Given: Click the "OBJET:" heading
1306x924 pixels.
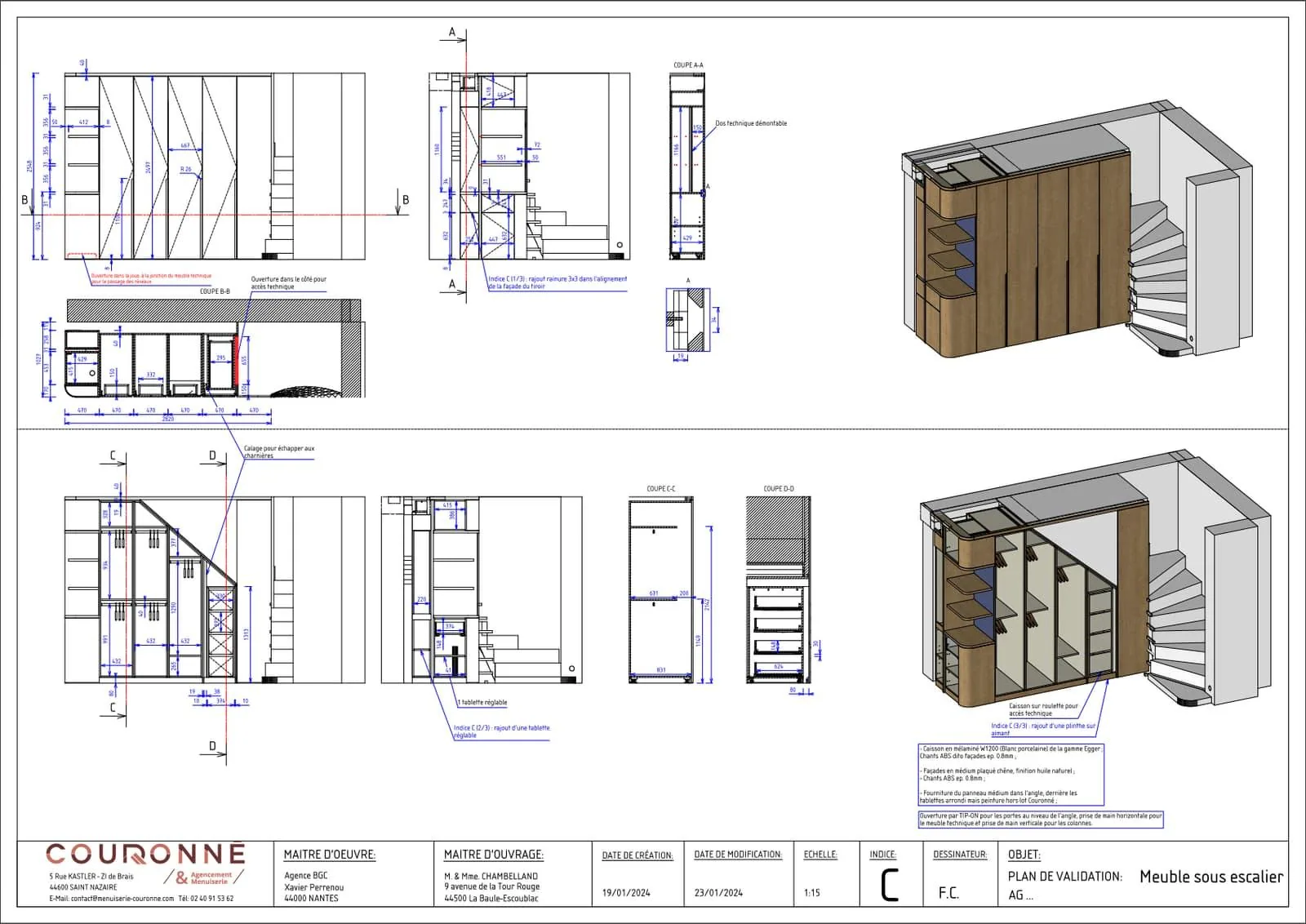Looking at the screenshot, I should coord(1024,855).
